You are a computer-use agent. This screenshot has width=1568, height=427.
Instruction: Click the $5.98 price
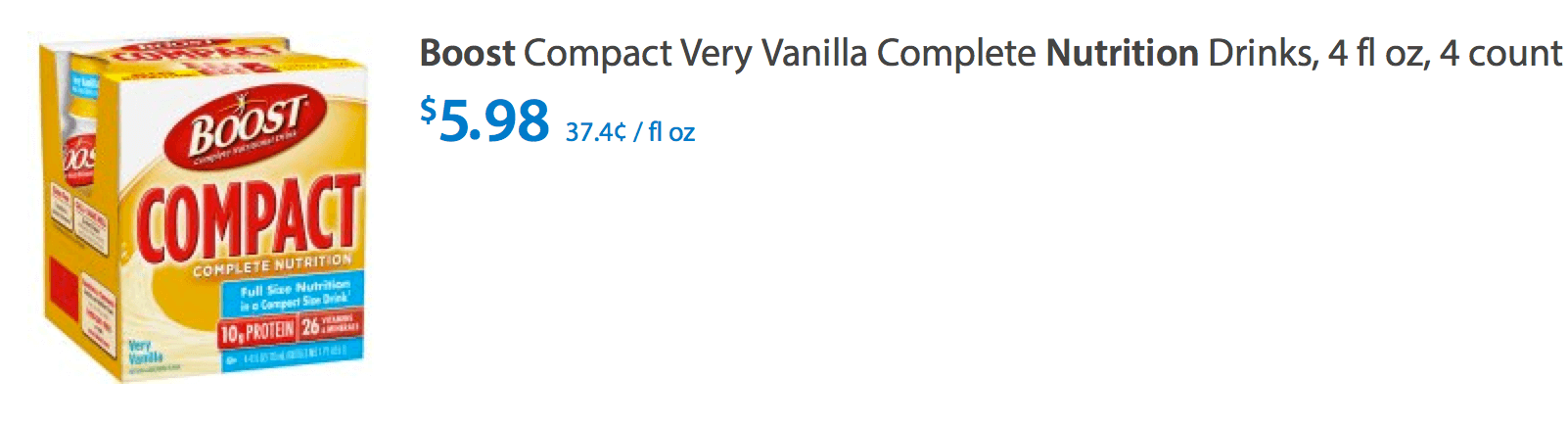tap(493, 120)
